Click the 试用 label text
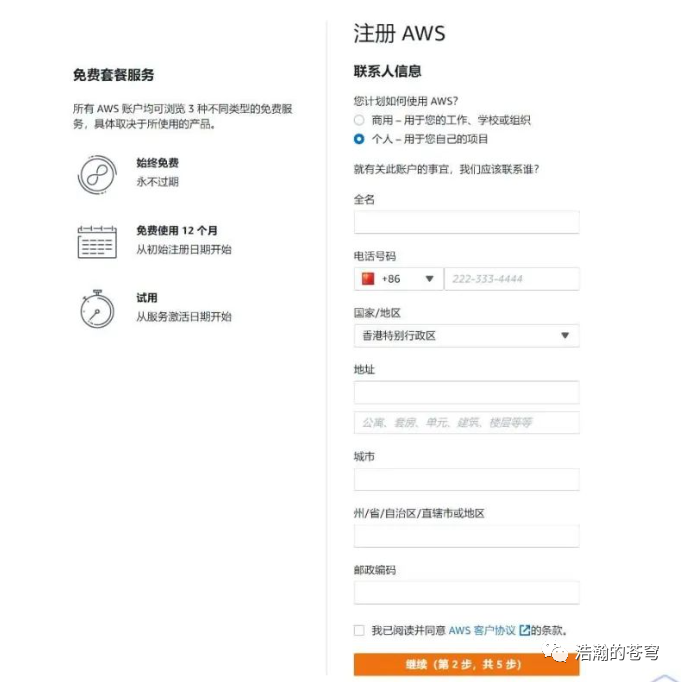This screenshot has width=681, height=682. tap(147, 298)
